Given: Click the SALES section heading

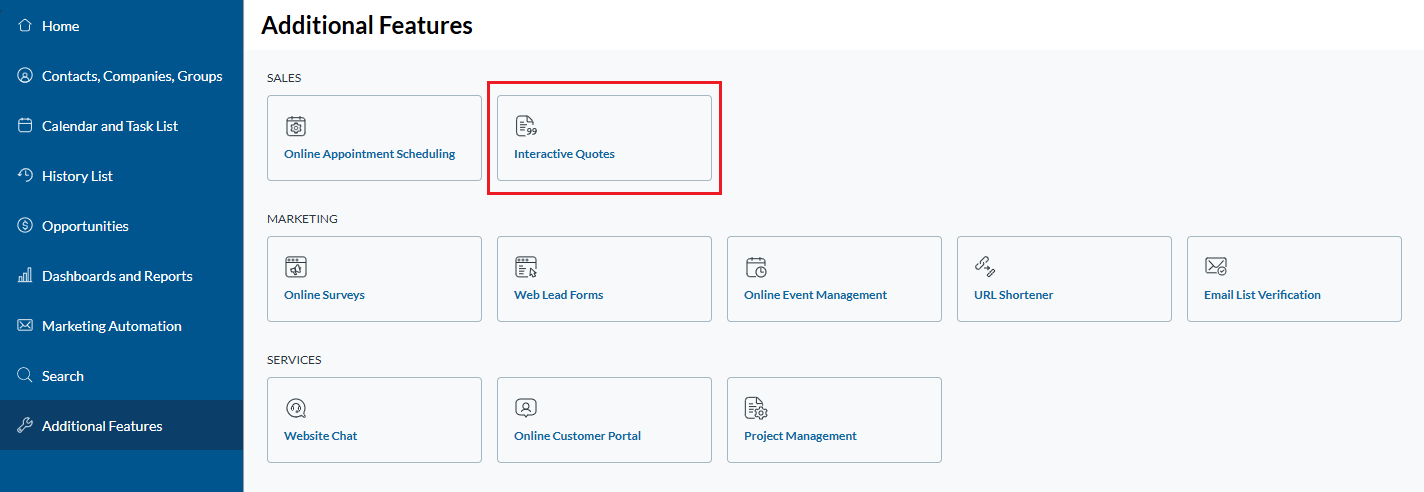Looking at the screenshot, I should tap(284, 77).
